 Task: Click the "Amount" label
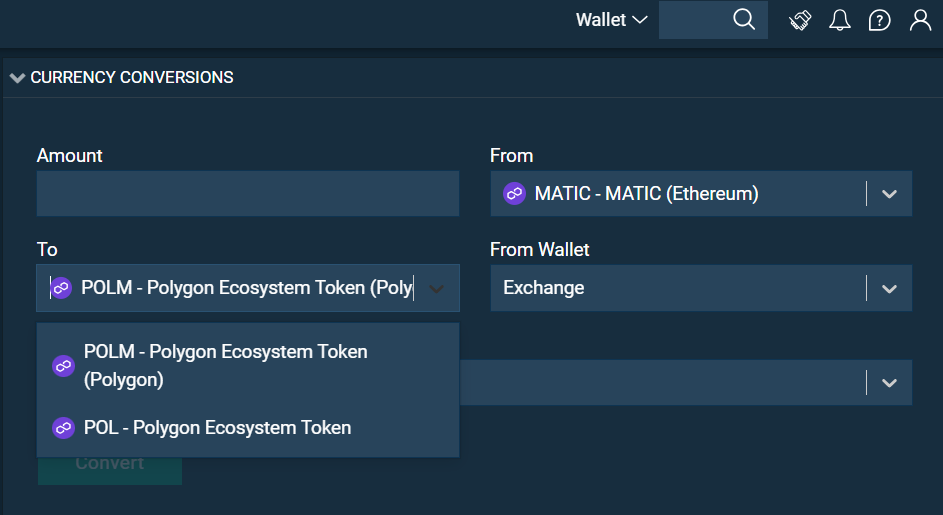[x=70, y=156]
